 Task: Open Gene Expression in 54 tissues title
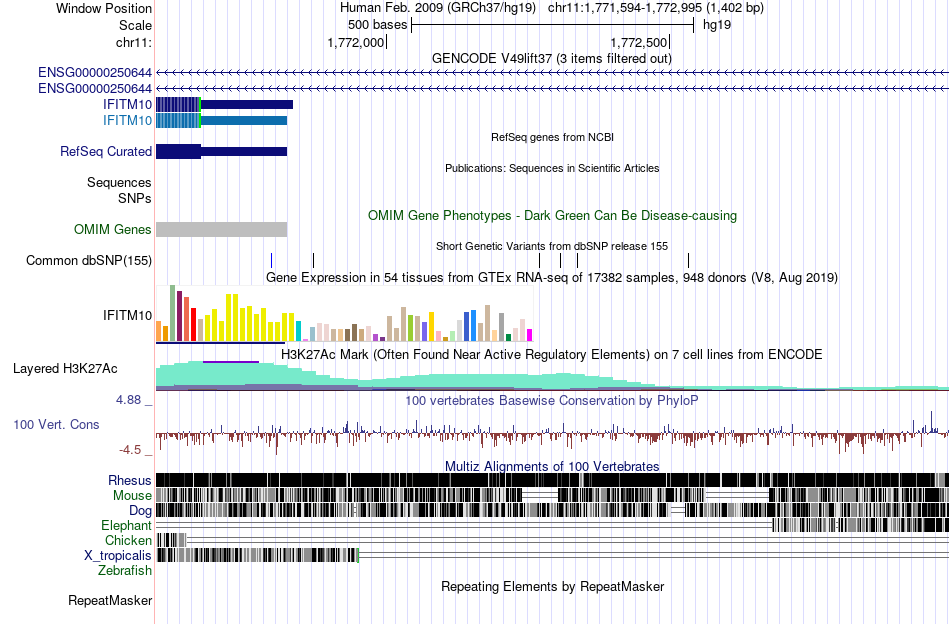tap(552, 277)
